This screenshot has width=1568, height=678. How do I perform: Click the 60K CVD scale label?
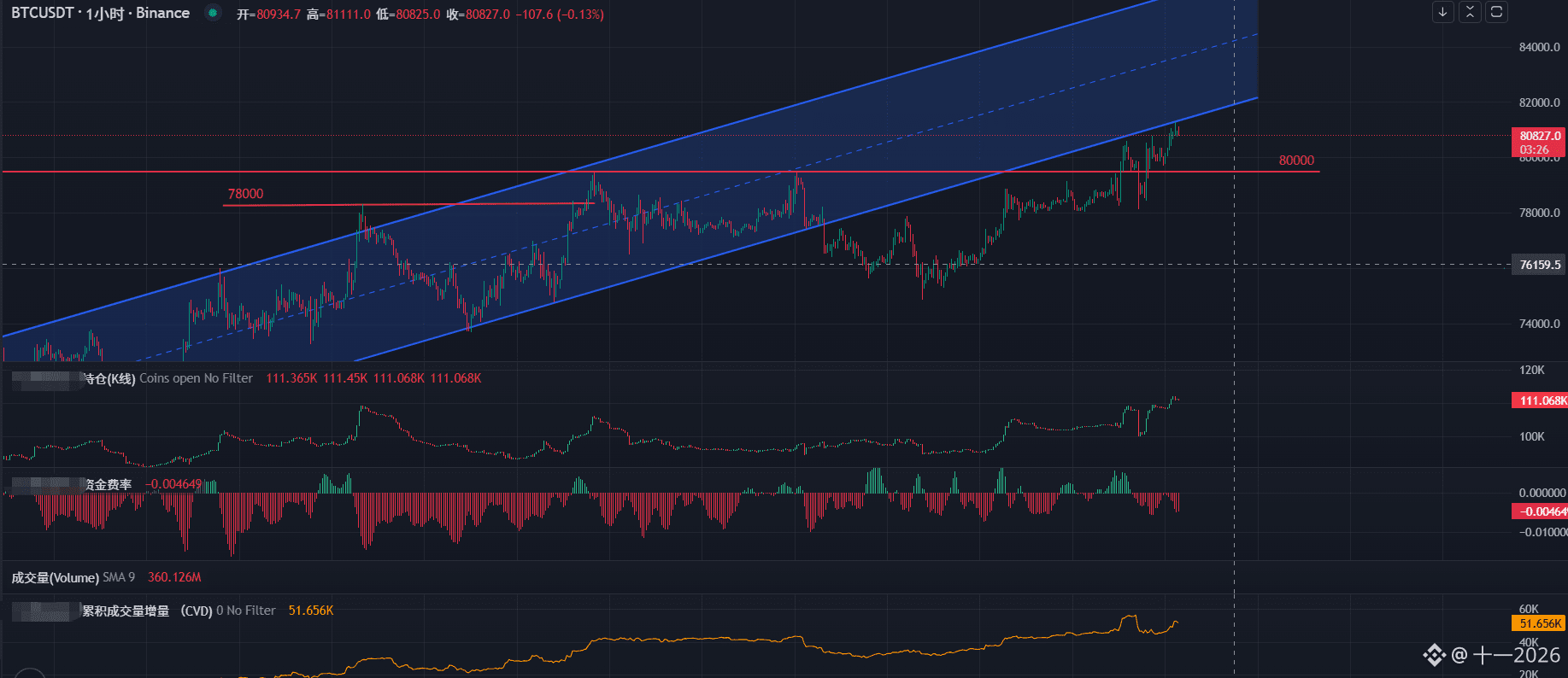coord(1529,609)
